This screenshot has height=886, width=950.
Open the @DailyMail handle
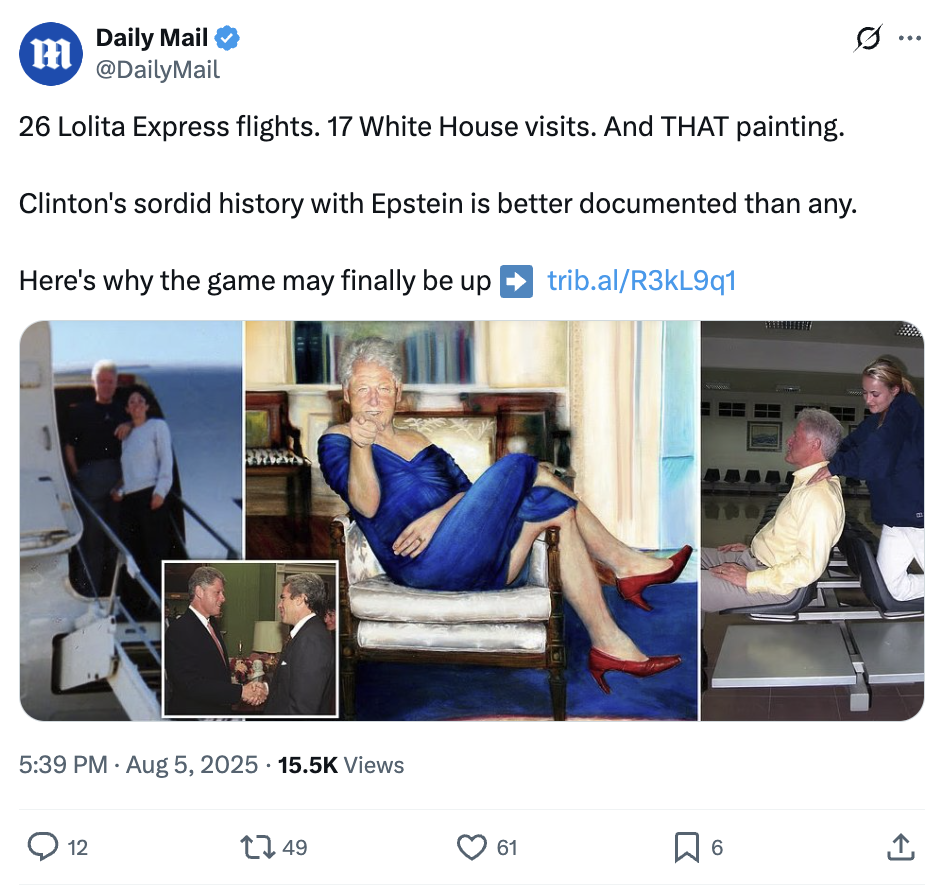(158, 70)
